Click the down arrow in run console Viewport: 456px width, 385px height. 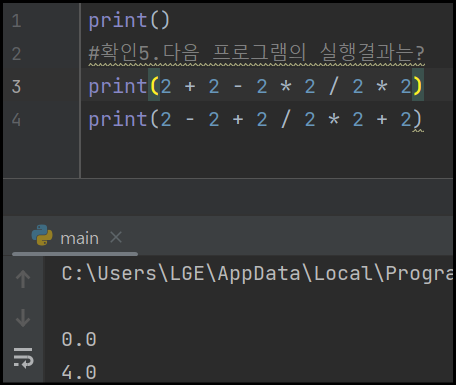pyautogui.click(x=23, y=318)
